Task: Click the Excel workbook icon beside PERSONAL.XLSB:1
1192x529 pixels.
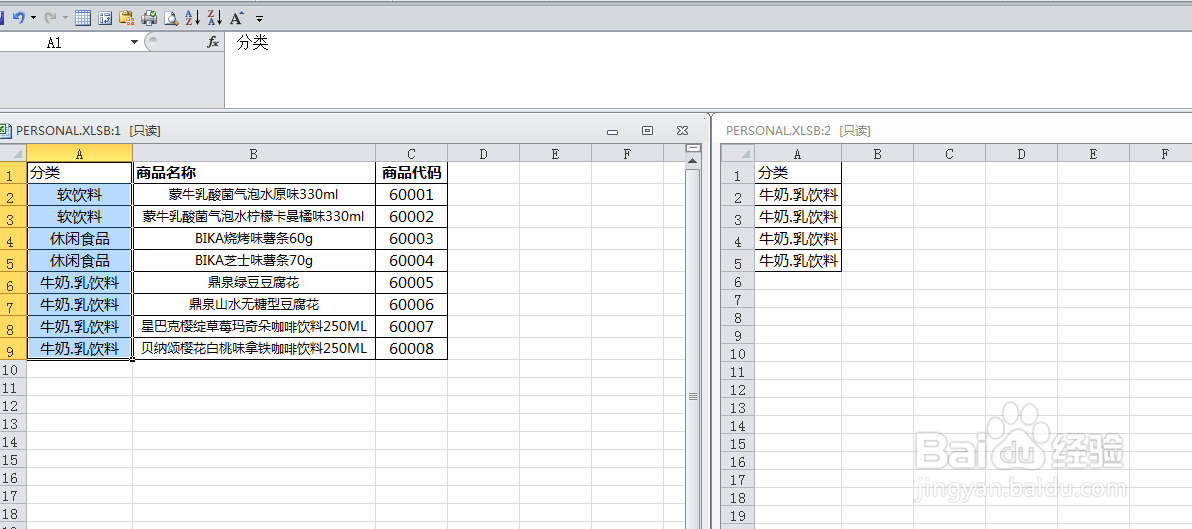Action: tap(6, 131)
